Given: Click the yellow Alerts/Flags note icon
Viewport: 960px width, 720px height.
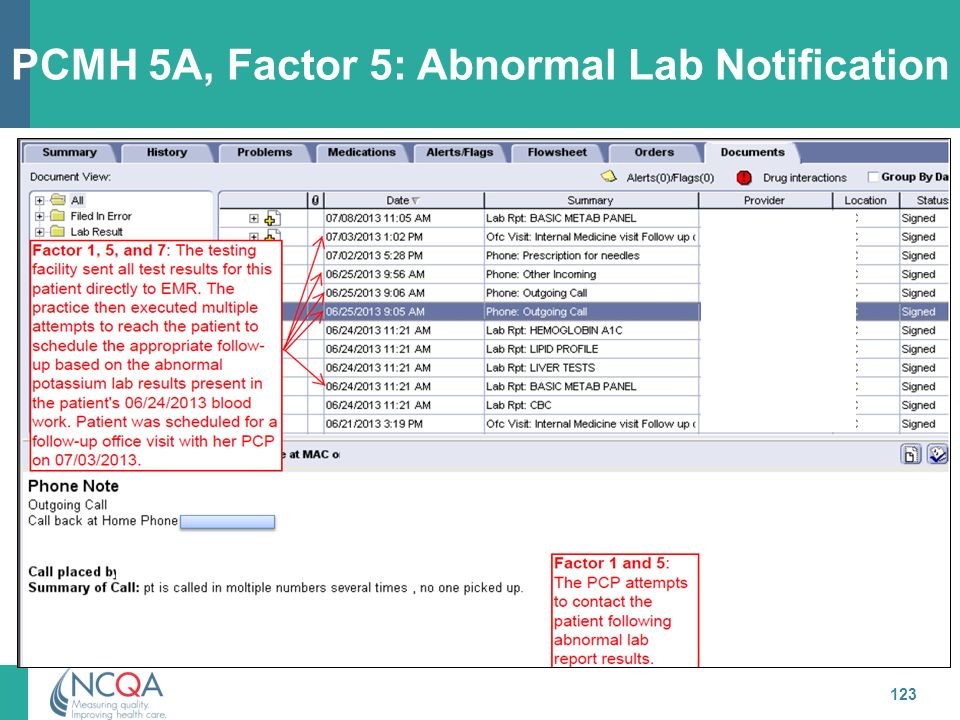Looking at the screenshot, I should click(x=609, y=177).
